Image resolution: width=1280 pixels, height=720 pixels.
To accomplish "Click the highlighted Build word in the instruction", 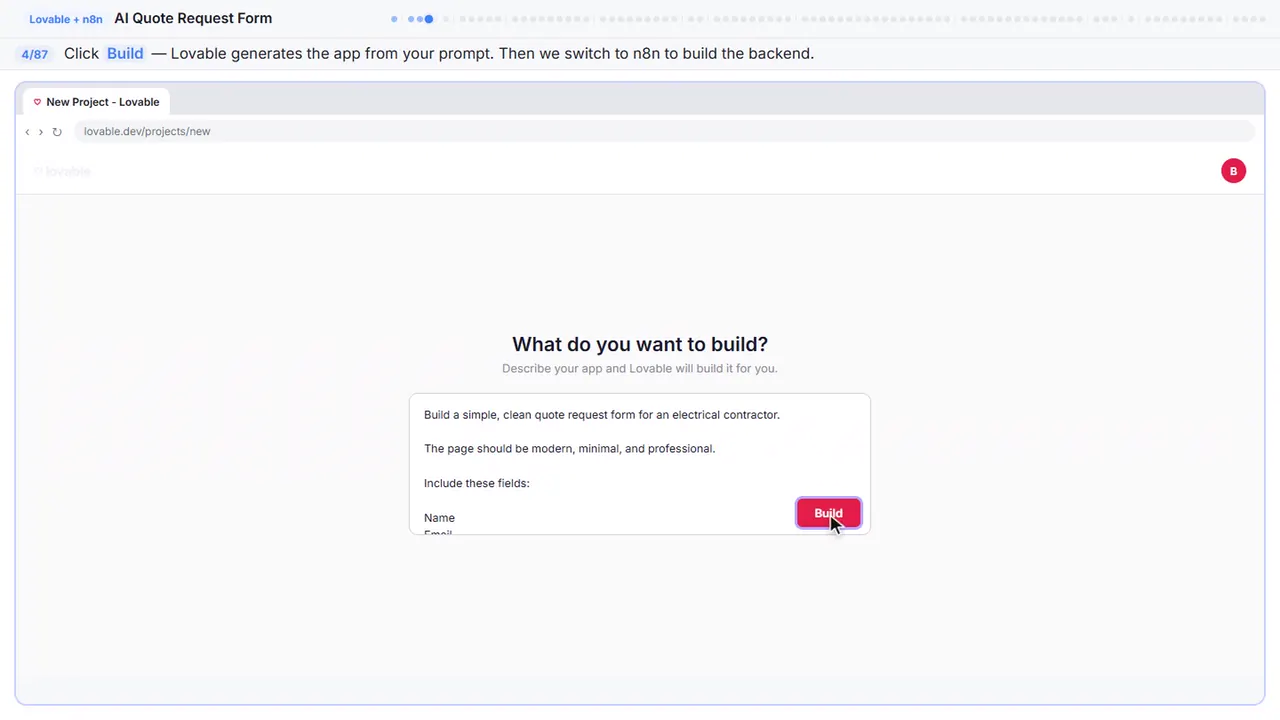I will tap(125, 54).
